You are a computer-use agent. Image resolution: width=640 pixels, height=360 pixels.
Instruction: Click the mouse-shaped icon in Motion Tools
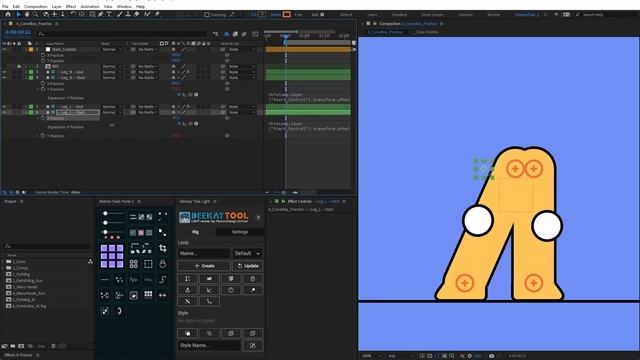(x=162, y=264)
